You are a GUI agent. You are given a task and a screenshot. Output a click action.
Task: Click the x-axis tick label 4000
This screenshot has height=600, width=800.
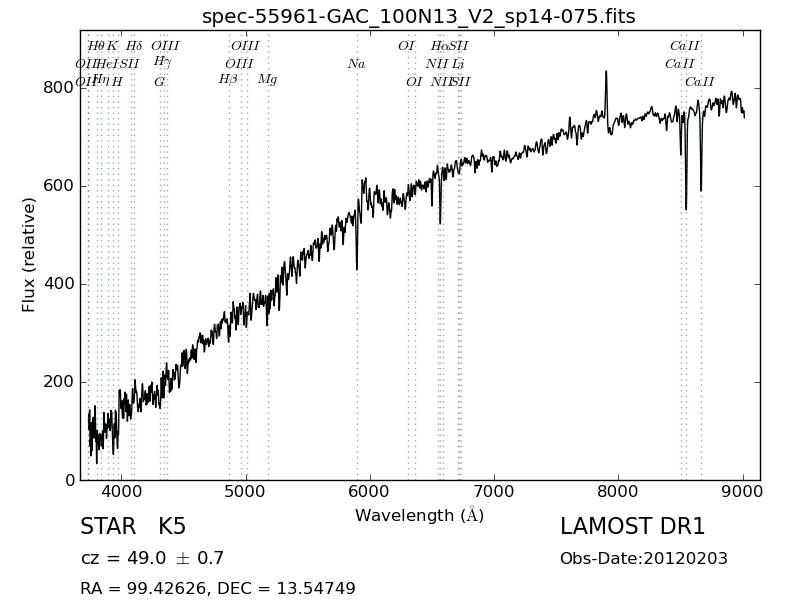click(x=121, y=492)
